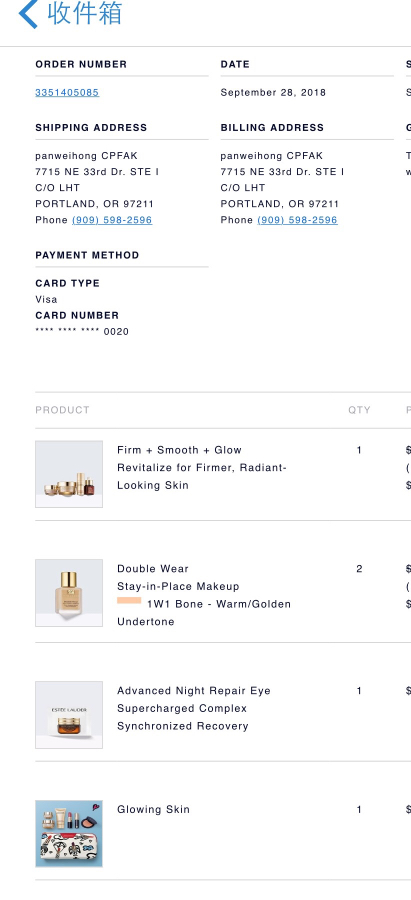Click the QTY column header

pos(359,410)
